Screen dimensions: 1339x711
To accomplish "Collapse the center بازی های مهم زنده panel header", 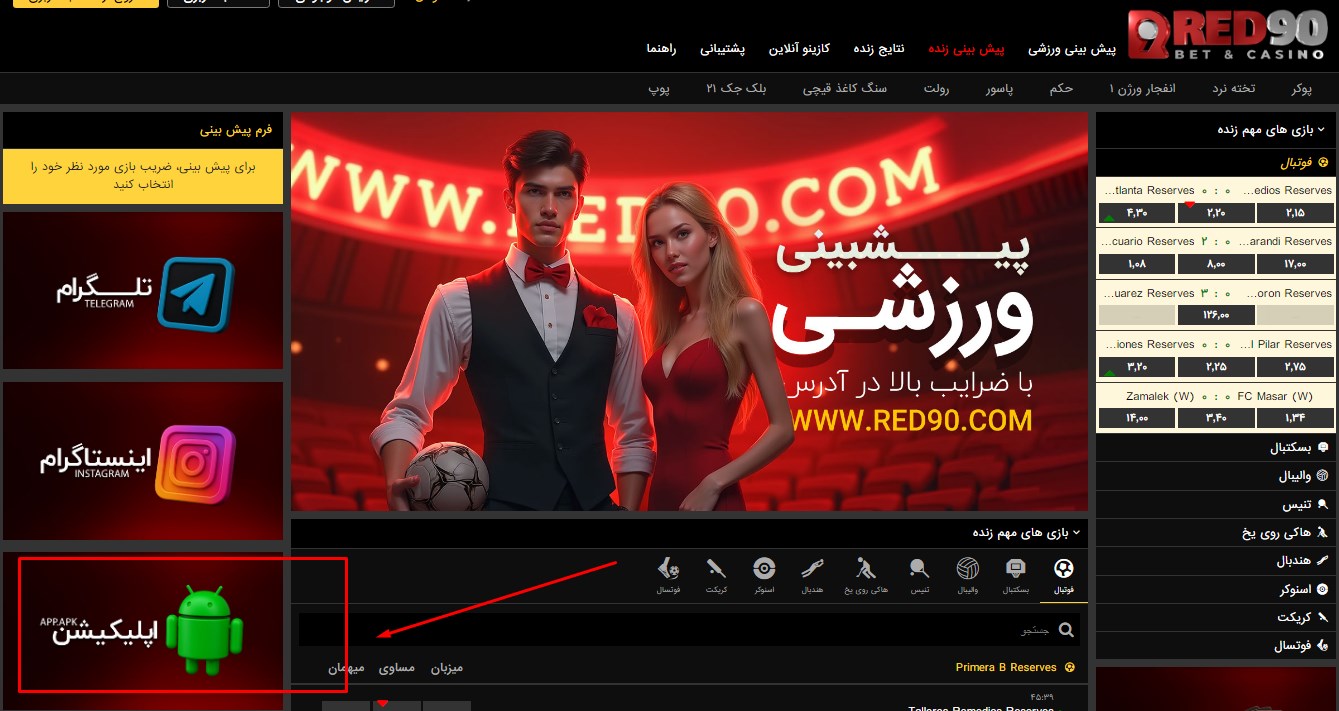I will pos(689,533).
